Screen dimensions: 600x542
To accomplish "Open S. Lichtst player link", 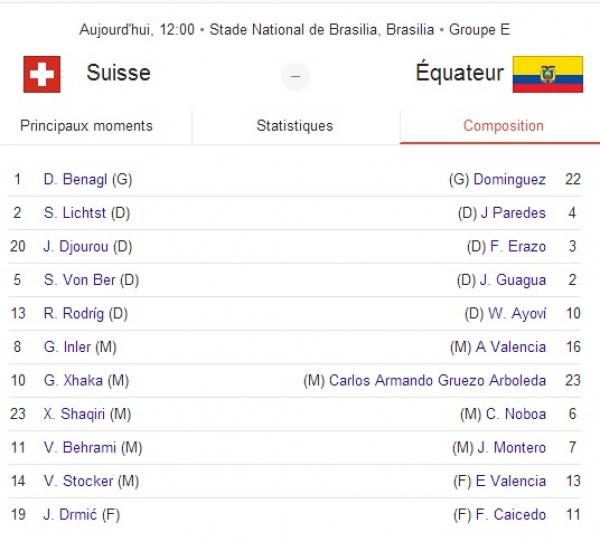I will tap(75, 213).
